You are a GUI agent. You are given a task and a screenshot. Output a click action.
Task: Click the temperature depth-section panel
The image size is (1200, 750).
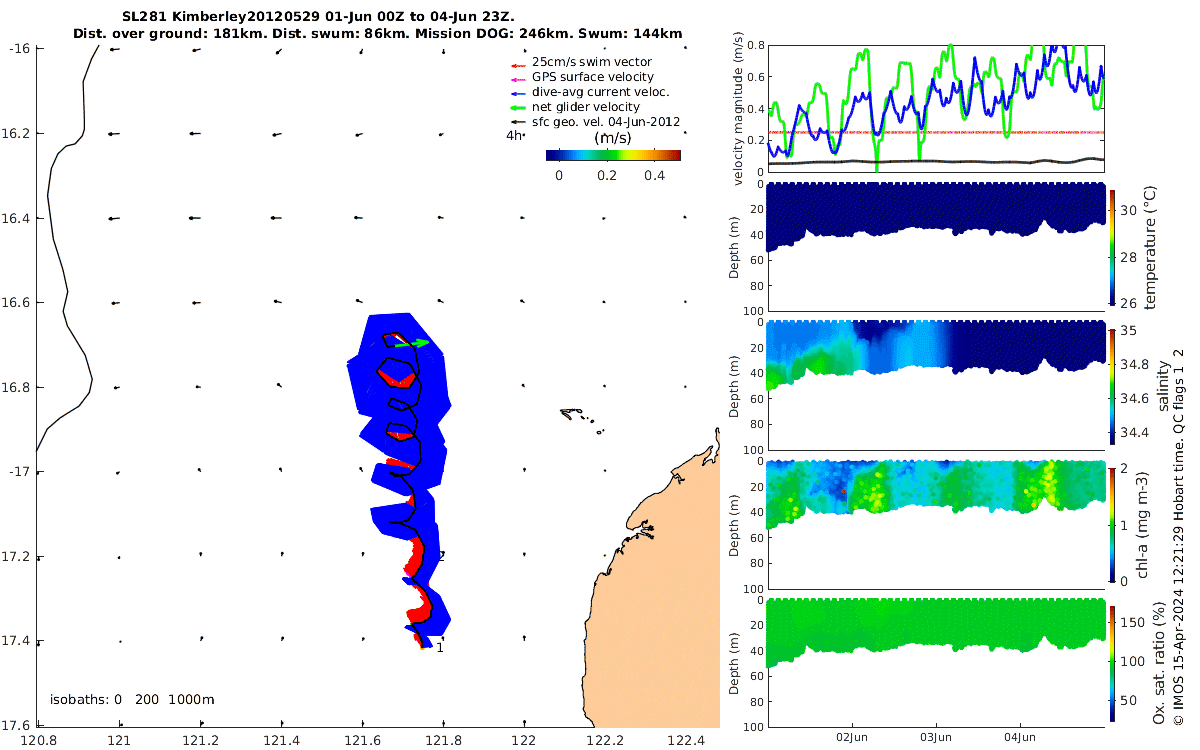936,246
